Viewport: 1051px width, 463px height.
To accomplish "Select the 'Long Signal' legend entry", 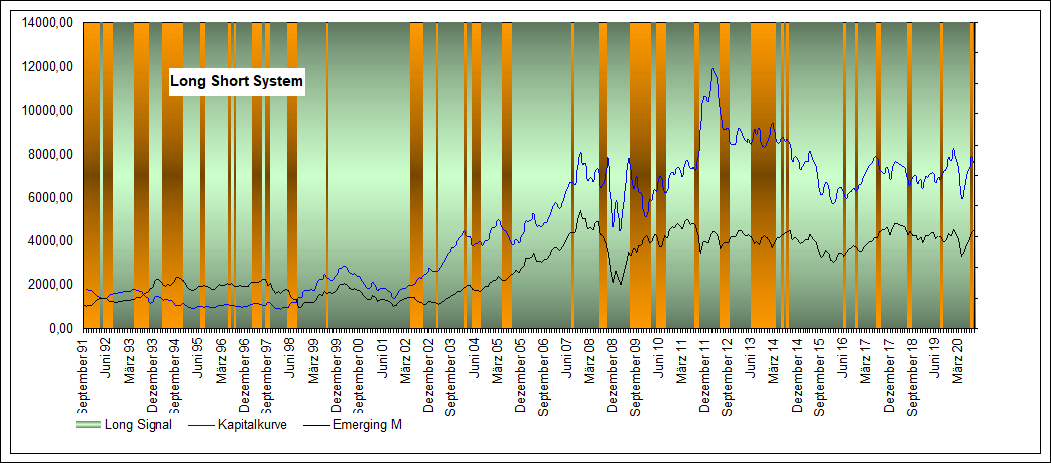I will click(124, 425).
